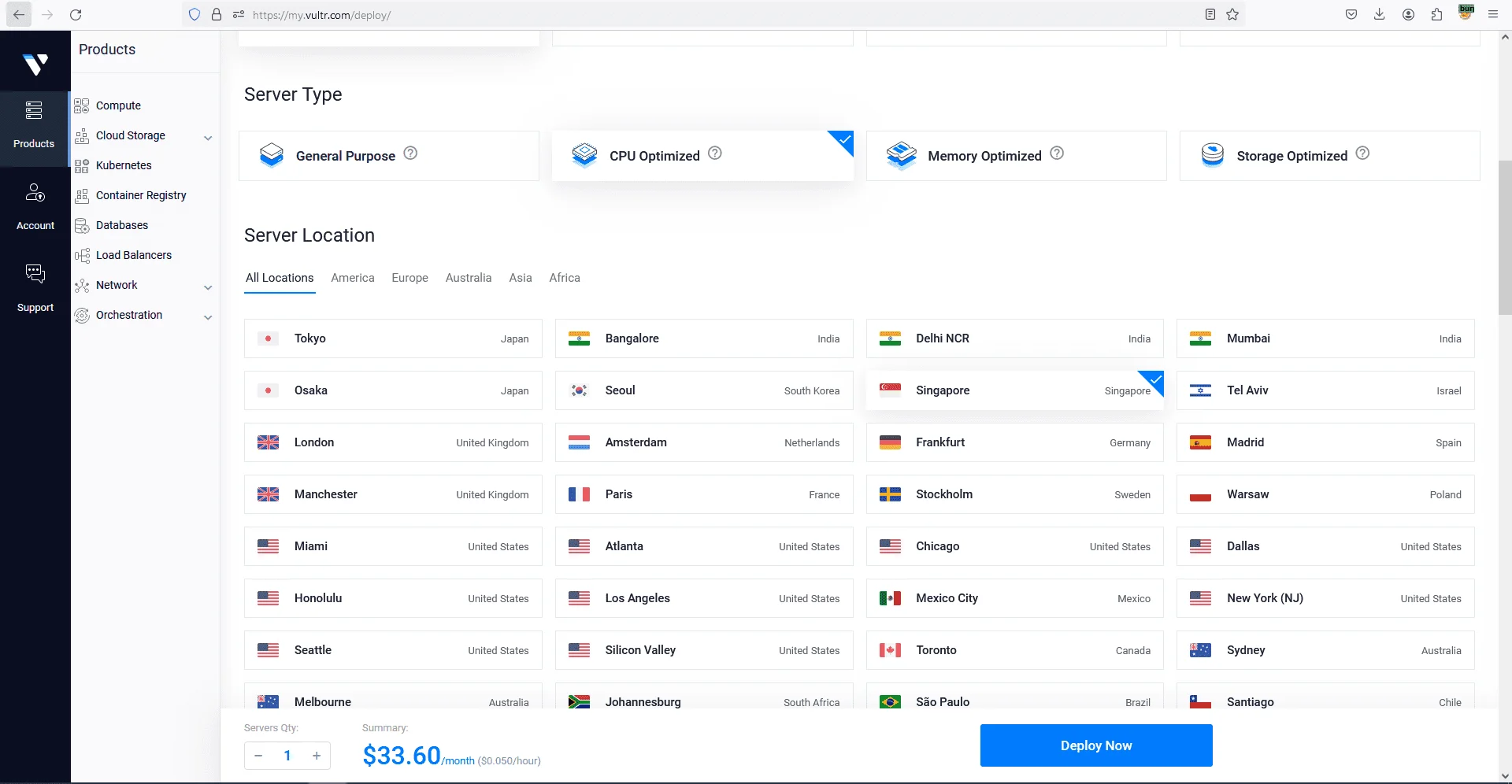
Task: Select General Purpose server type
Action: tap(389, 156)
